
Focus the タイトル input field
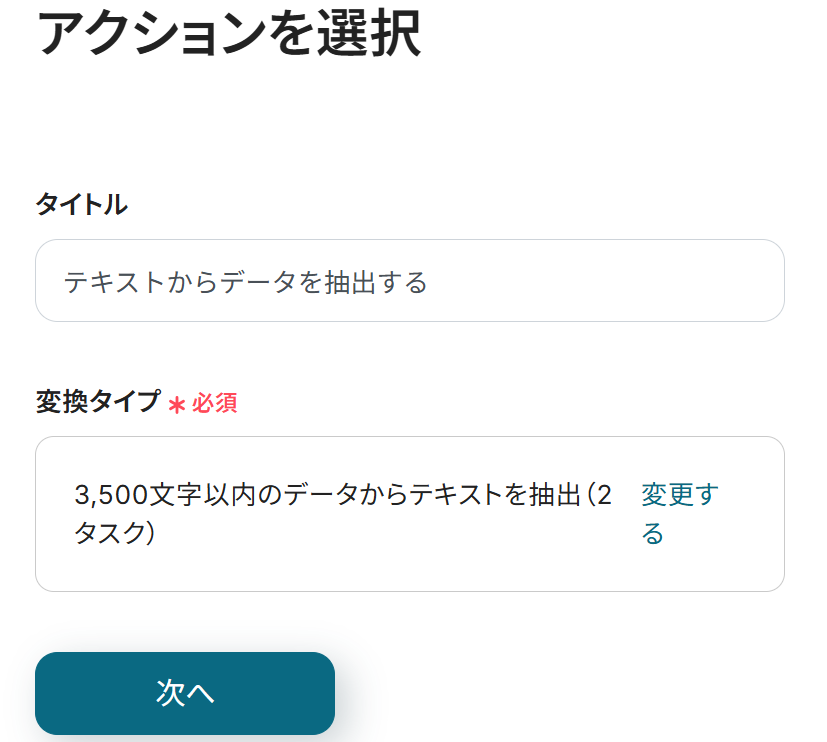point(410,281)
